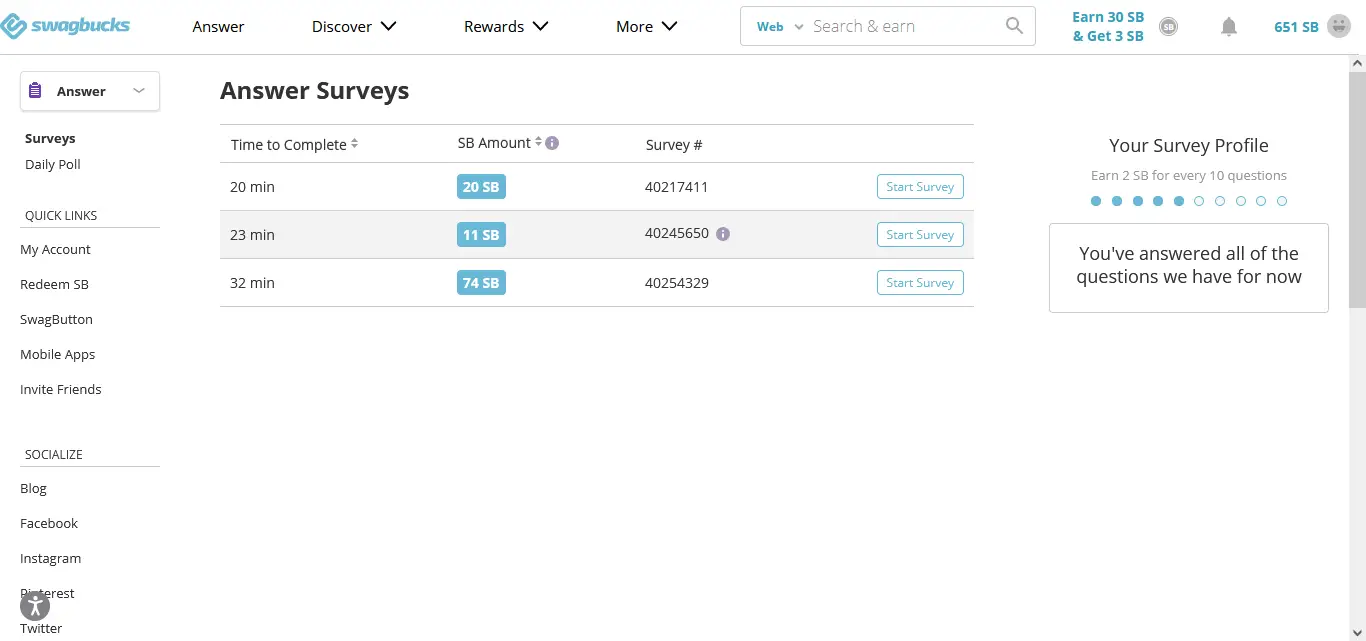Click the search magnifying glass icon

1013,25
